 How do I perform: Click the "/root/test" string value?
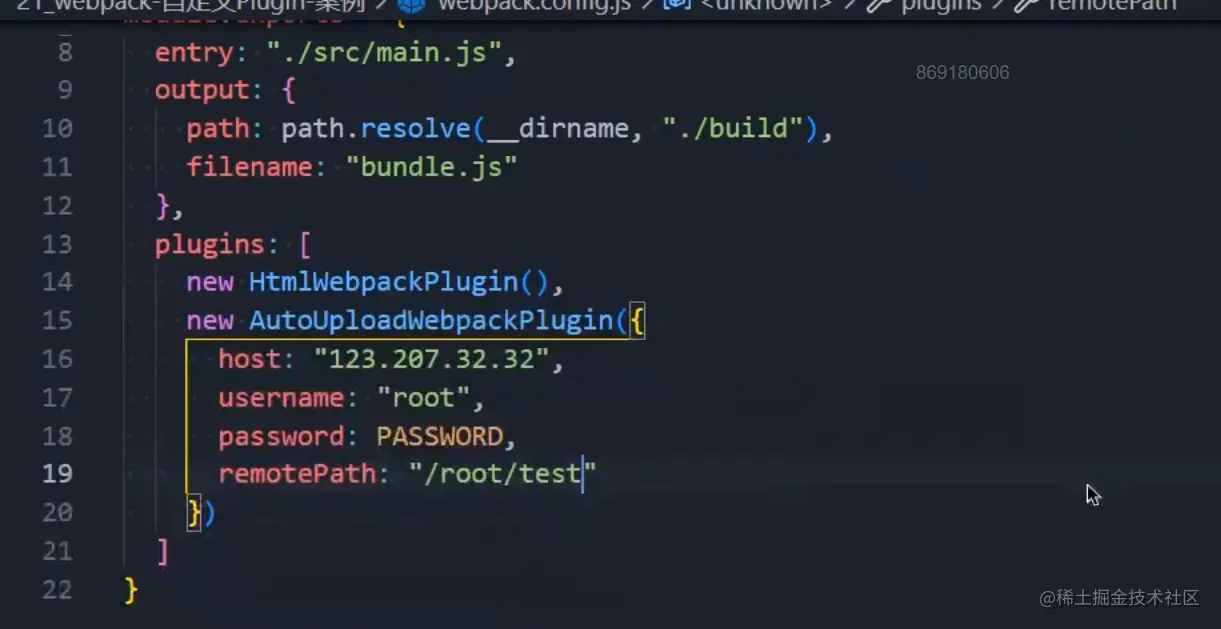click(502, 474)
